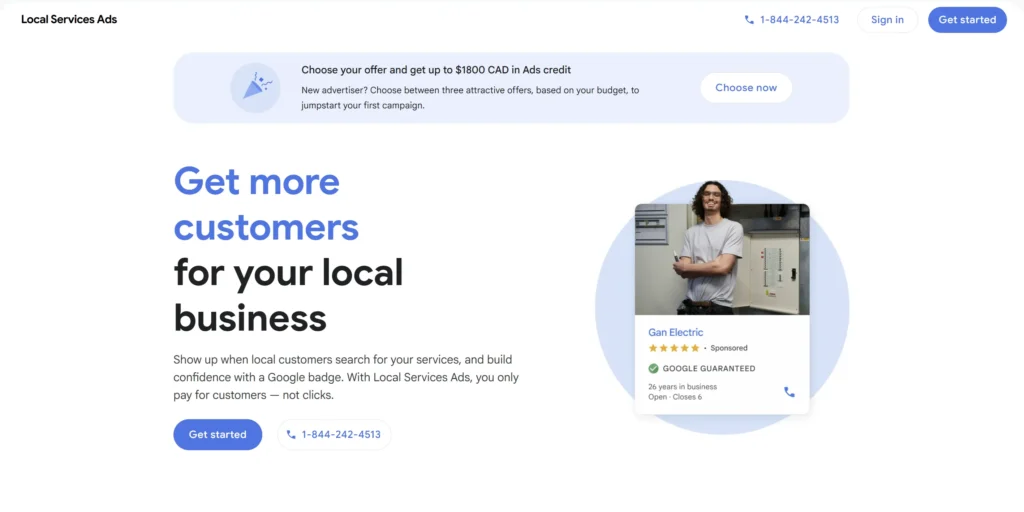Click the 'for your local business' heading text
The height and width of the screenshot is (512, 1024).
[288, 295]
